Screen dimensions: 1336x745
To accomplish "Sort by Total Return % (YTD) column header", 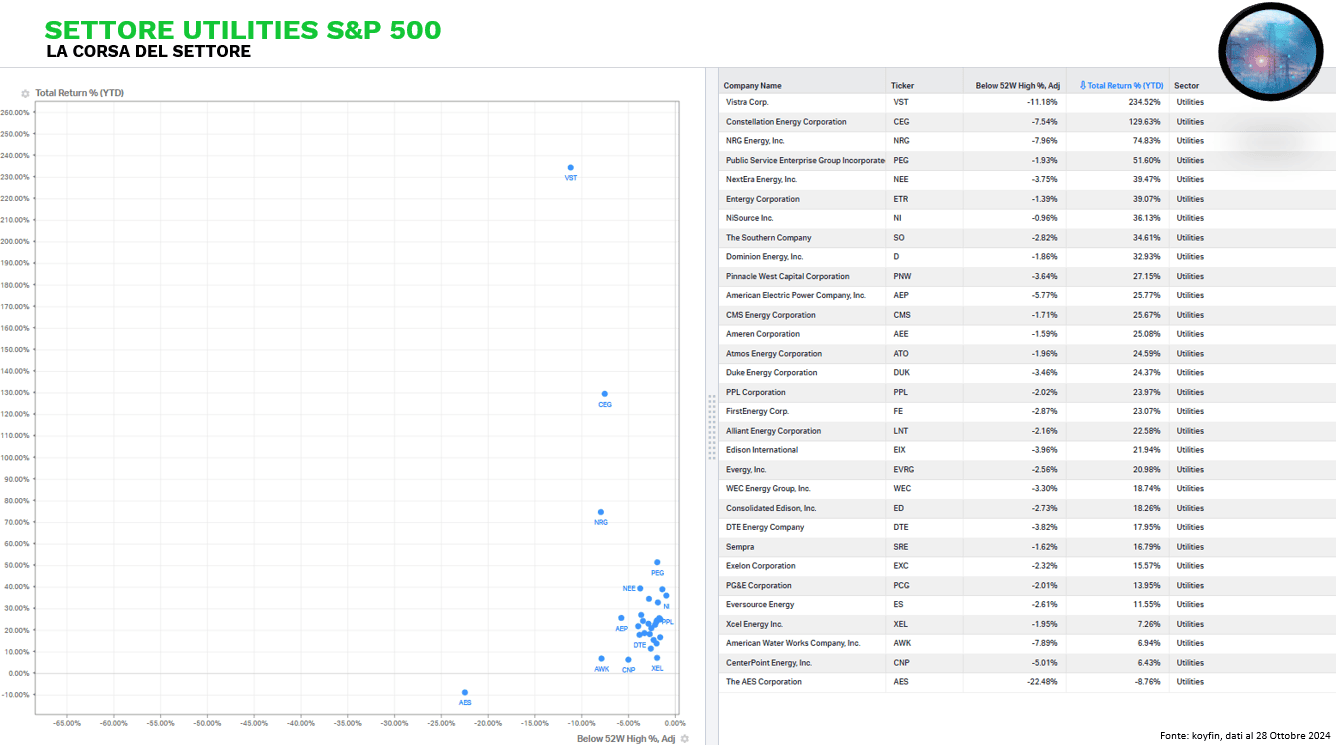I will point(1126,86).
